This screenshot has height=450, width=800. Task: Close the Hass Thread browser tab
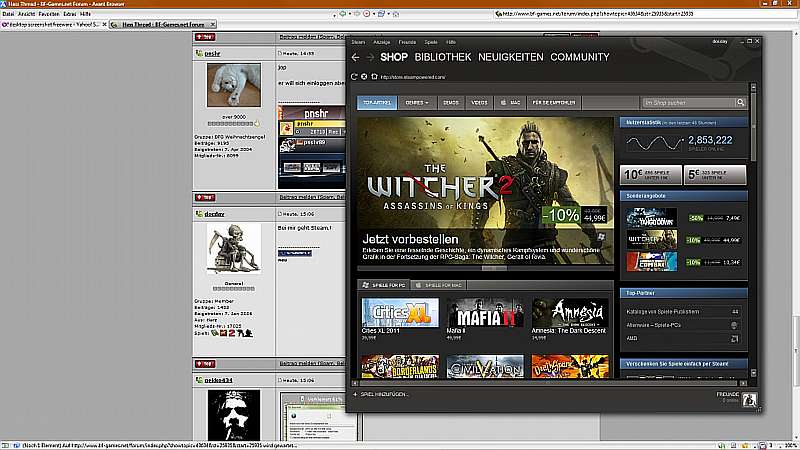[x=213, y=24]
